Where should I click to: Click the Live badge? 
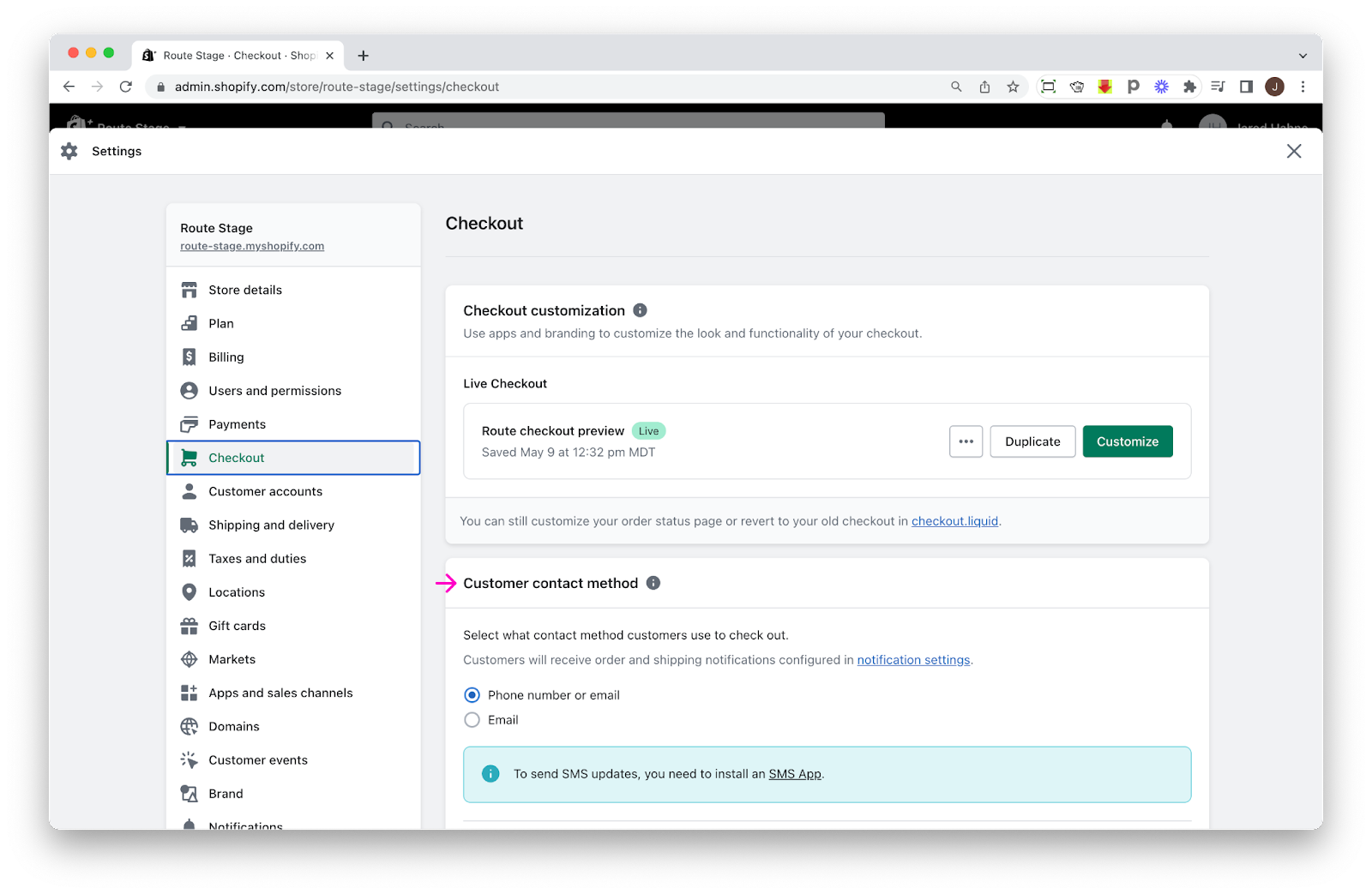[x=648, y=431]
